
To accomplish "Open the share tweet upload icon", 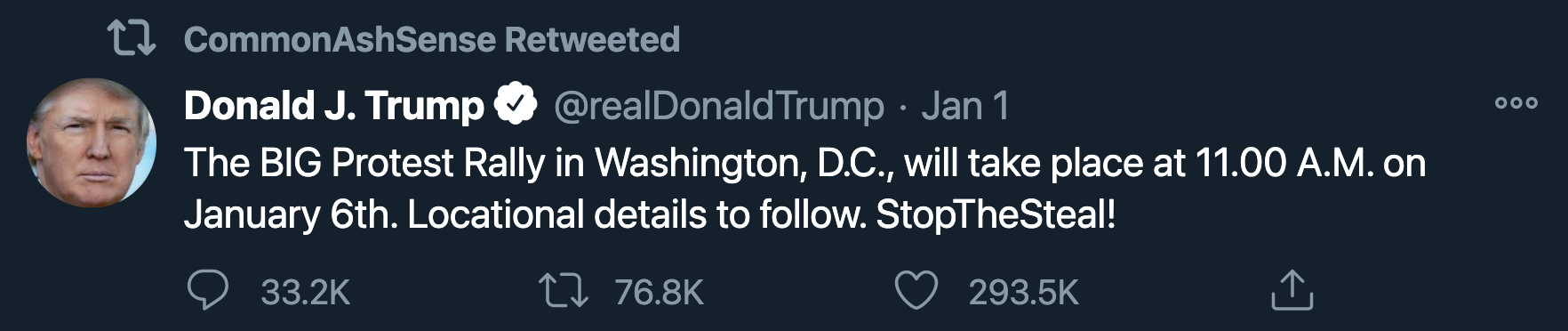I will [x=1292, y=289].
